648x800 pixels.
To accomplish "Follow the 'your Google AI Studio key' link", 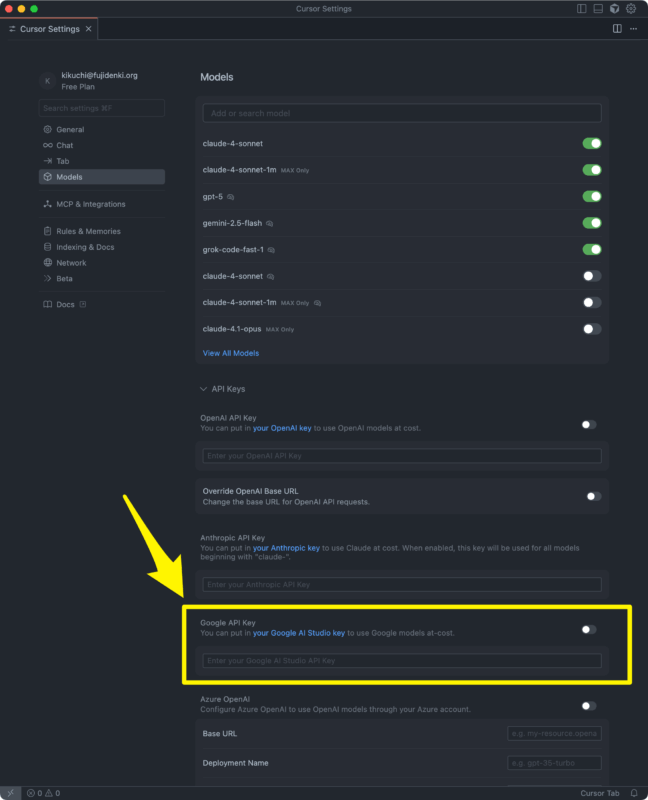I will (299, 633).
